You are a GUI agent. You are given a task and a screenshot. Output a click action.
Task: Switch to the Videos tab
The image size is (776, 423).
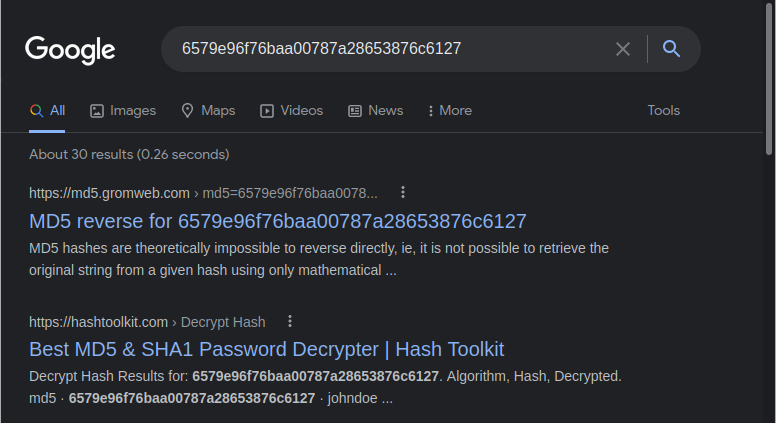pos(301,111)
